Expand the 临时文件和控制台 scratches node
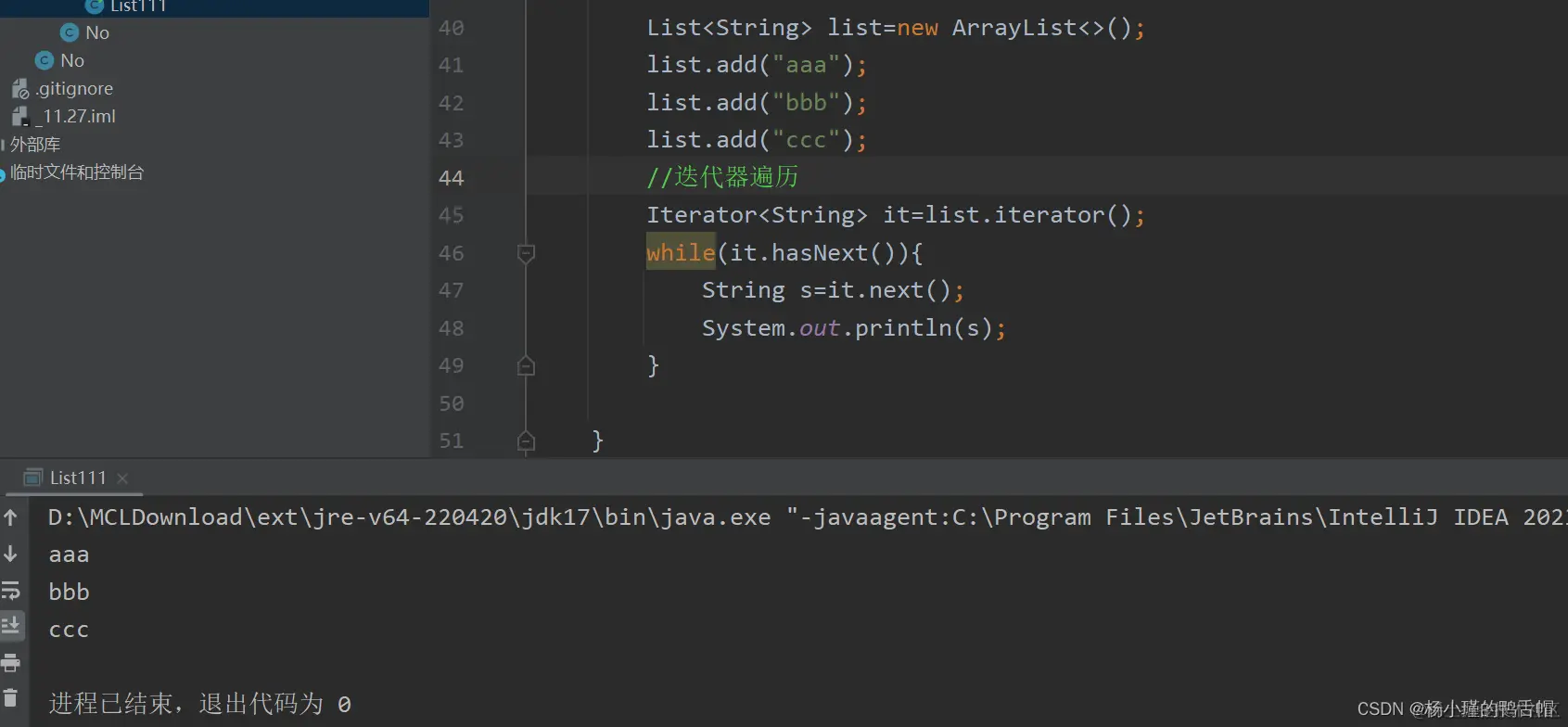The width and height of the screenshot is (1568, 727). [x=76, y=172]
